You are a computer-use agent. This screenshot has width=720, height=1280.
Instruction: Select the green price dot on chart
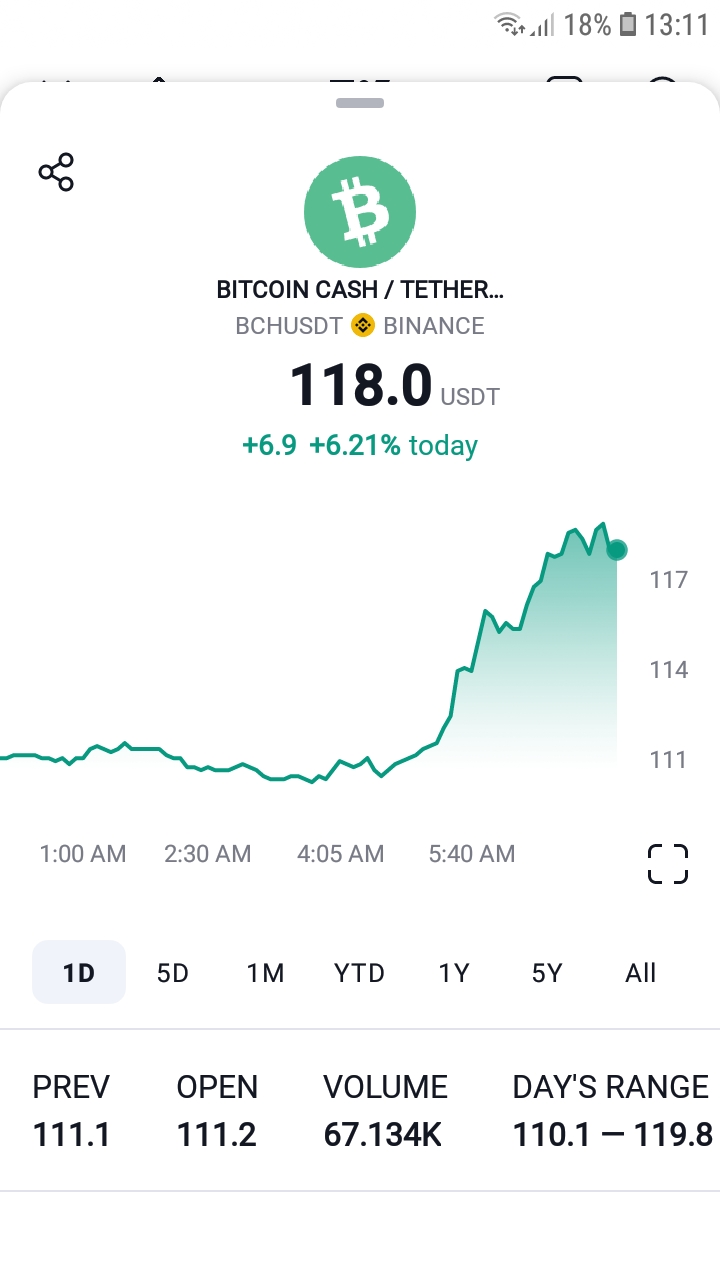coord(617,549)
